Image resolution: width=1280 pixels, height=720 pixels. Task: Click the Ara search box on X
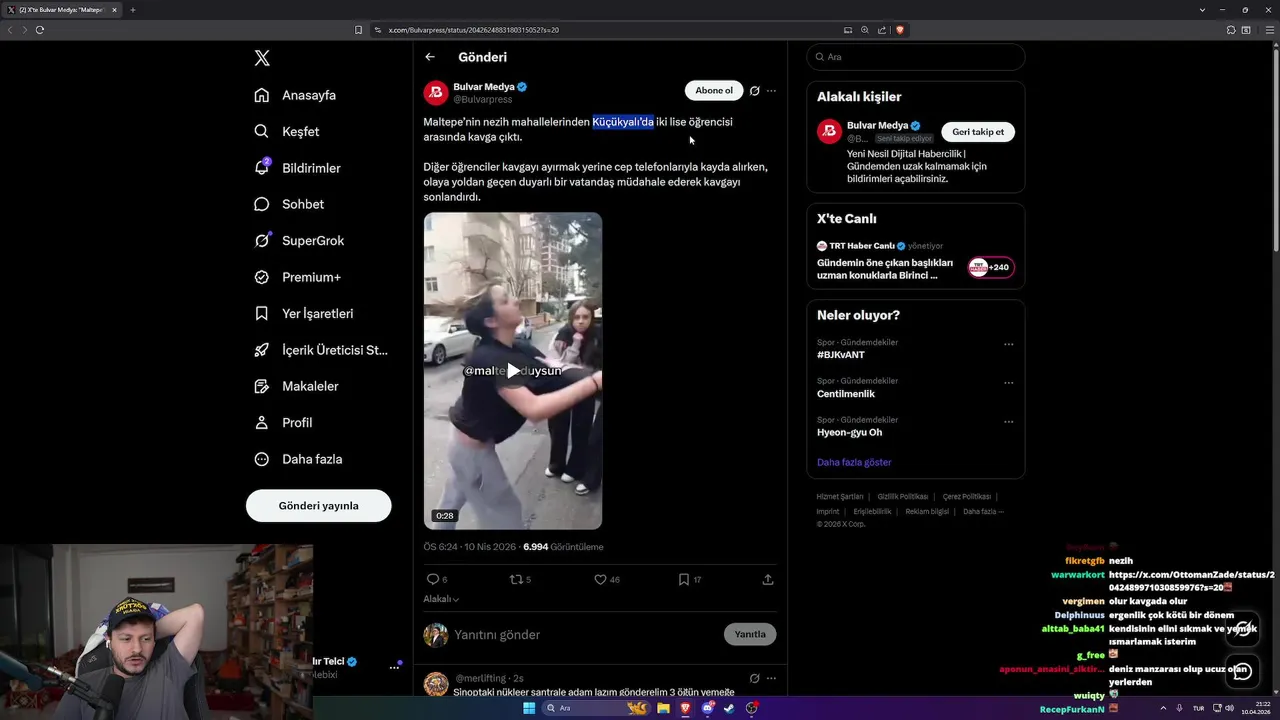point(916,57)
